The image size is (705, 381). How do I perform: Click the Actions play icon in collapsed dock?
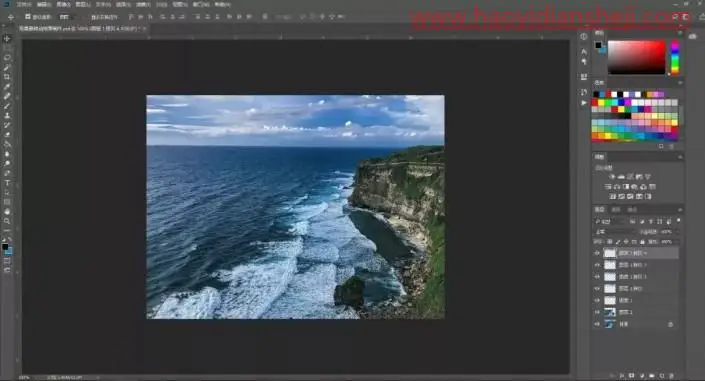pyautogui.click(x=584, y=103)
